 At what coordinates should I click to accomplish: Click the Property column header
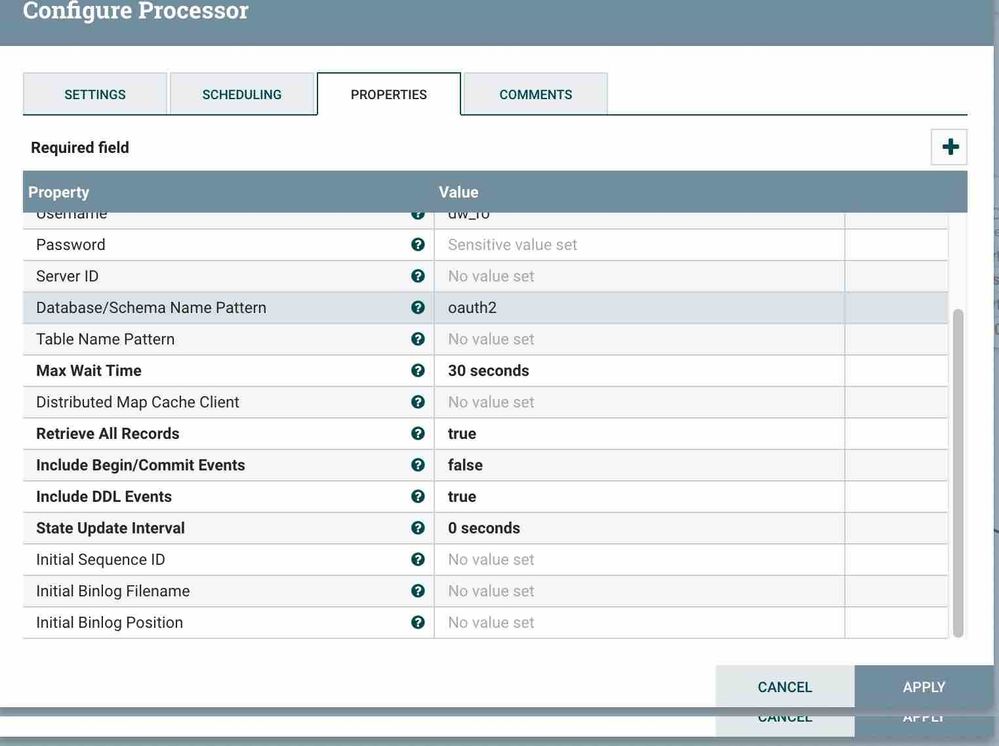coord(59,192)
